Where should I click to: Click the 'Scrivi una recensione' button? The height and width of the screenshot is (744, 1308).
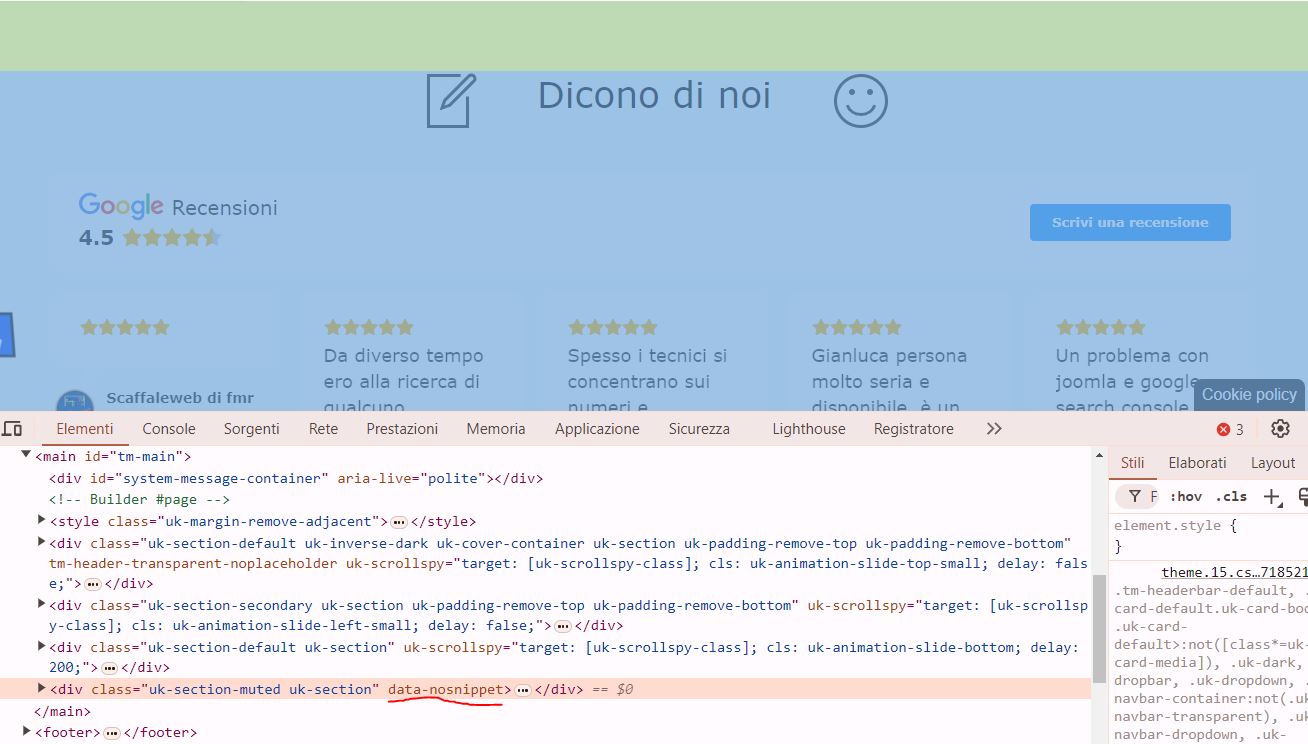click(x=1130, y=222)
